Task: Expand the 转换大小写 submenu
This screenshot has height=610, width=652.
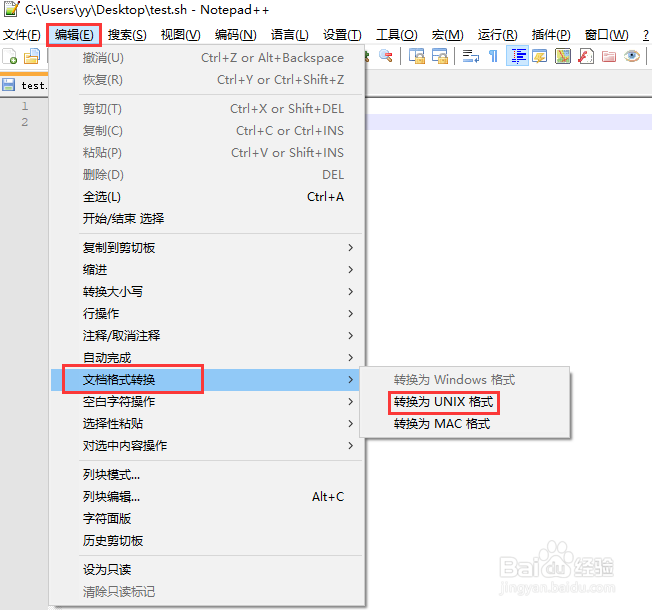Action: [208, 292]
